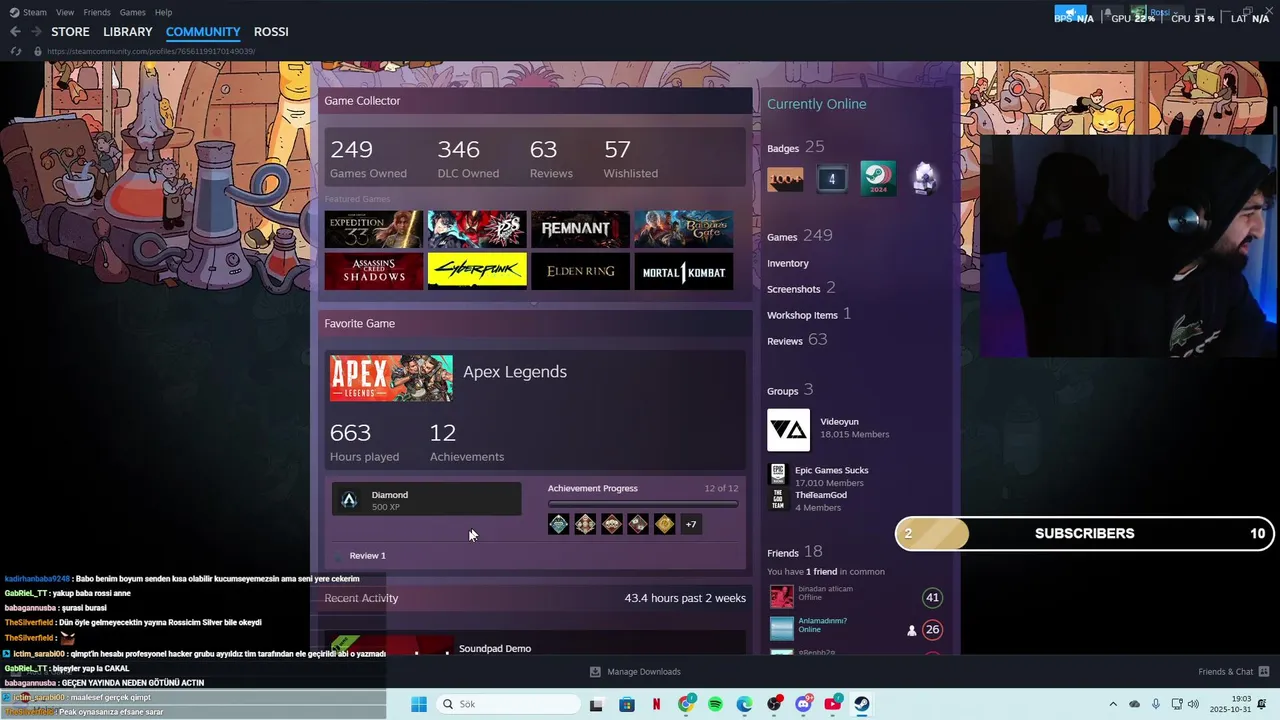Viewport: 1280px width, 720px height.
Task: Switch to the COMMUNITY tab
Action: point(203,32)
